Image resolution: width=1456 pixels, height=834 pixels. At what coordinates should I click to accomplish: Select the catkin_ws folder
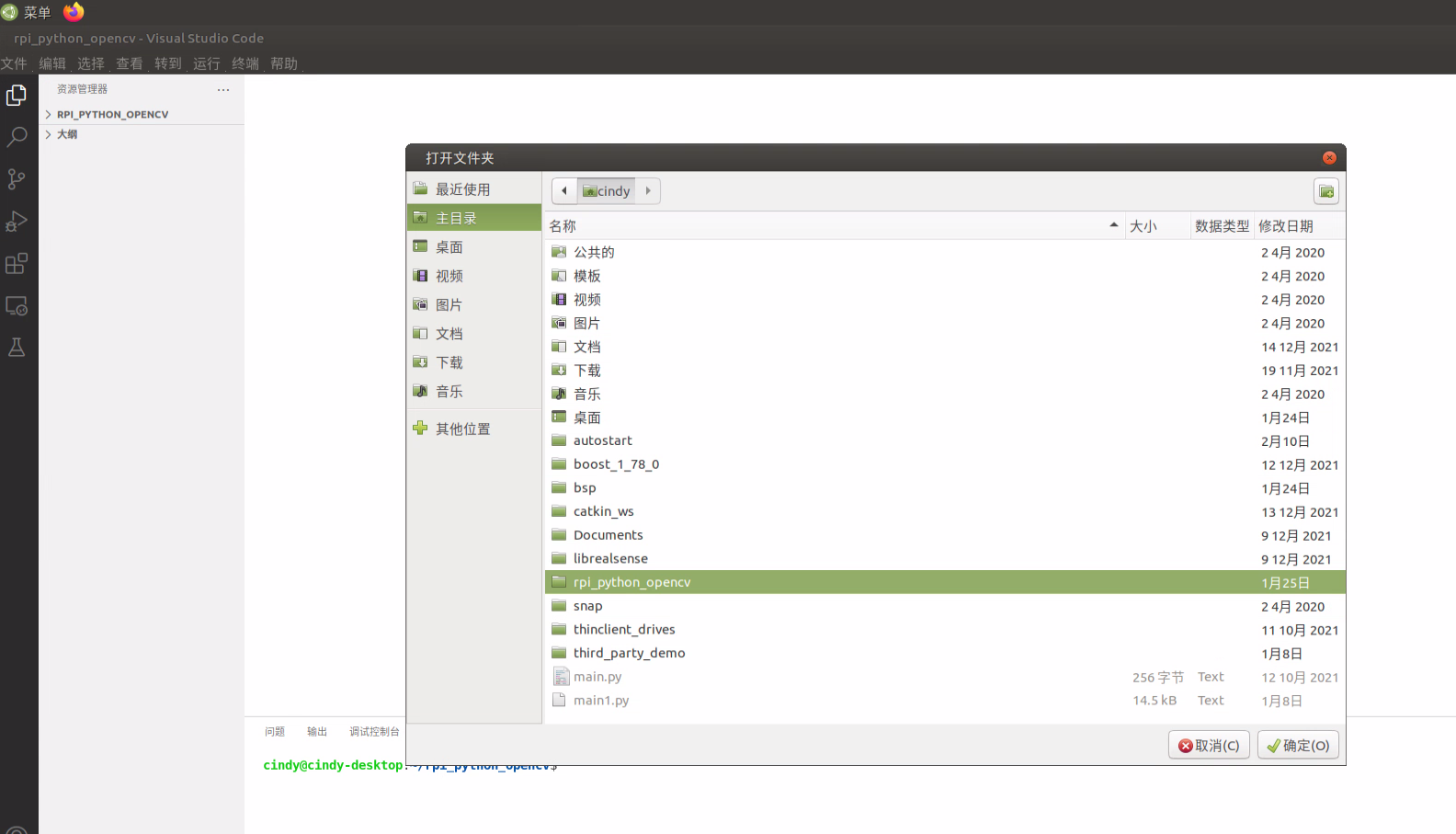pyautogui.click(x=945, y=511)
